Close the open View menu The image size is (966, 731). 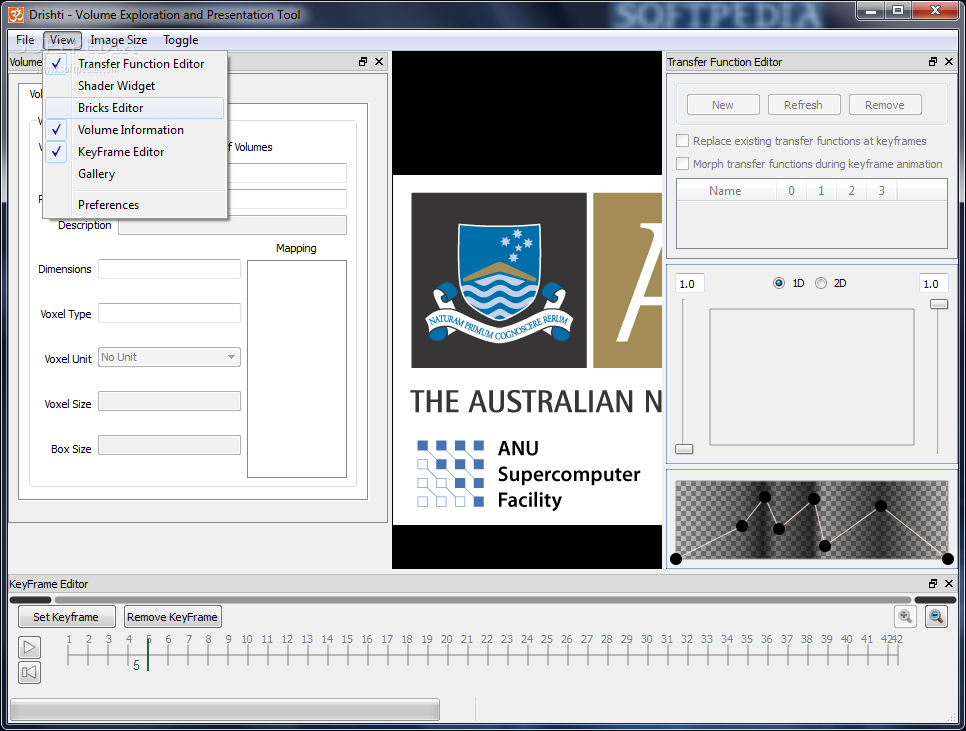coord(62,40)
